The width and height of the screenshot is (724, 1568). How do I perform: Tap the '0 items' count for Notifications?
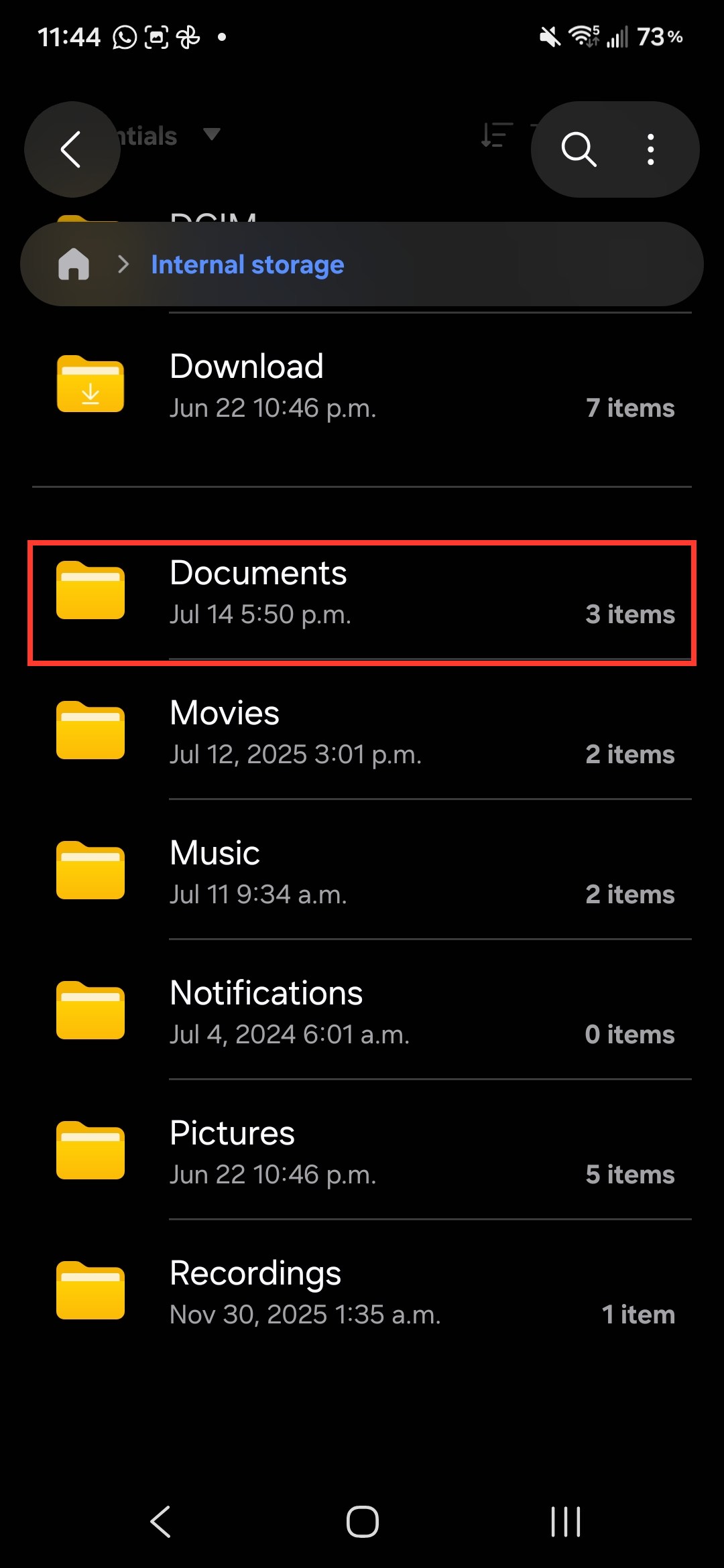pyautogui.click(x=630, y=1035)
